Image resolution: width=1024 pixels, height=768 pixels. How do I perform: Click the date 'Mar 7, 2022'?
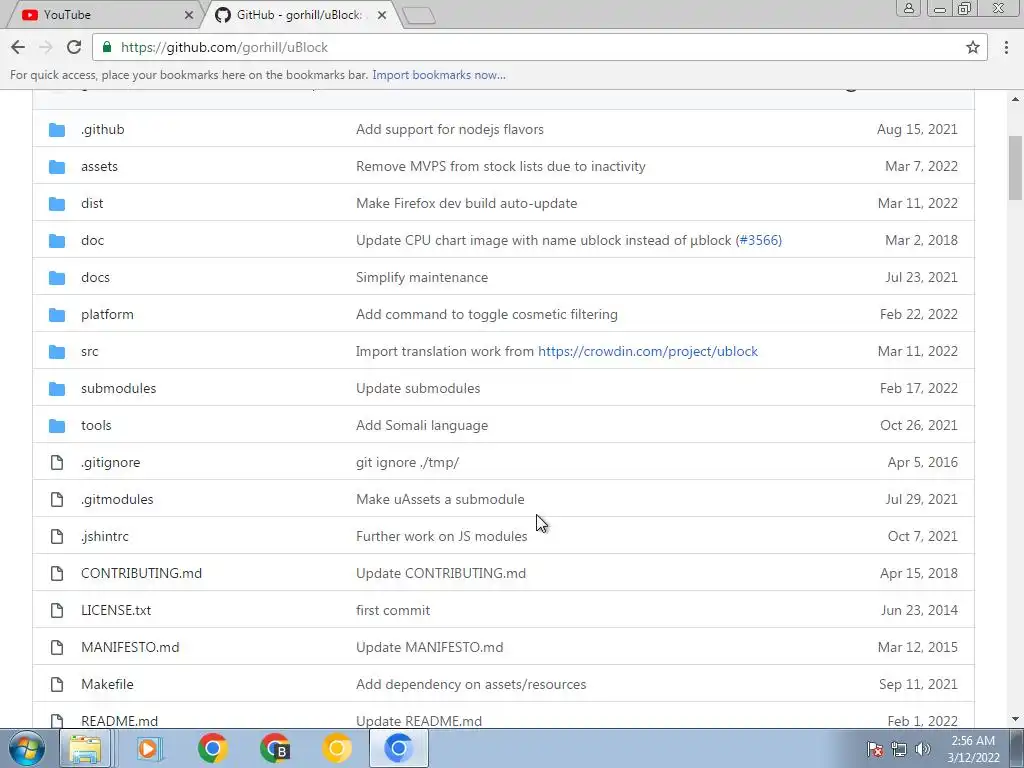coord(921,167)
